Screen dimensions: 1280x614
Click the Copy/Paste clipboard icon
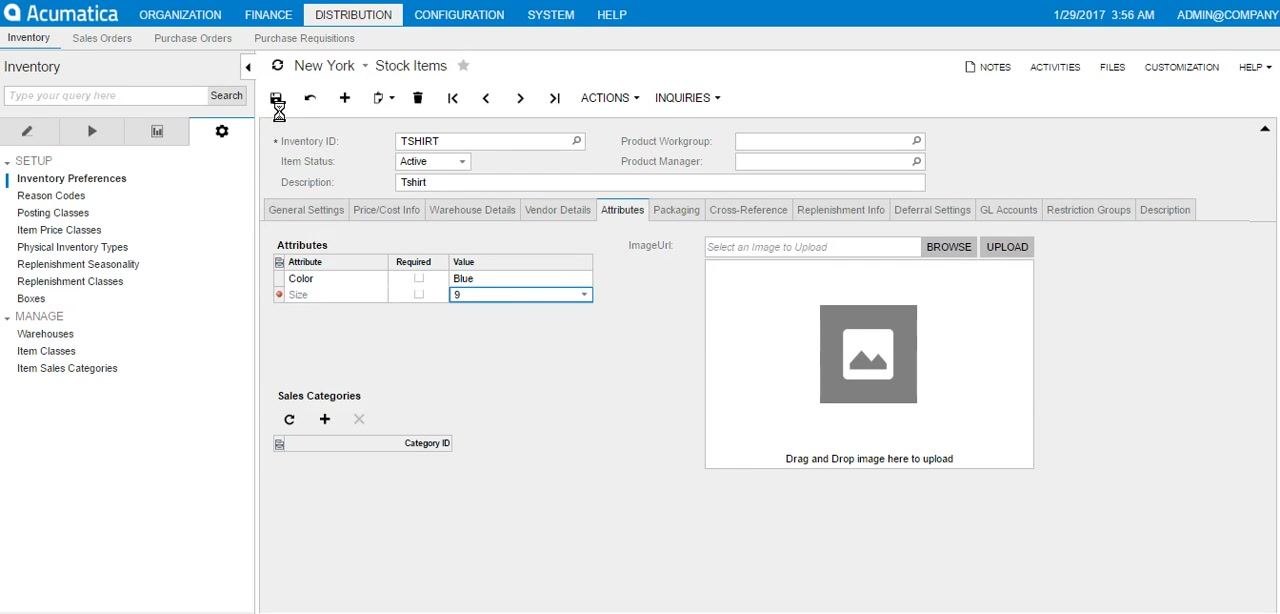coord(383,98)
